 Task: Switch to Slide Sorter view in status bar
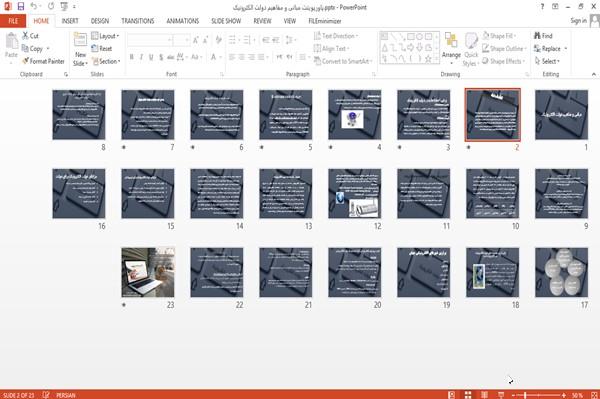point(468,395)
